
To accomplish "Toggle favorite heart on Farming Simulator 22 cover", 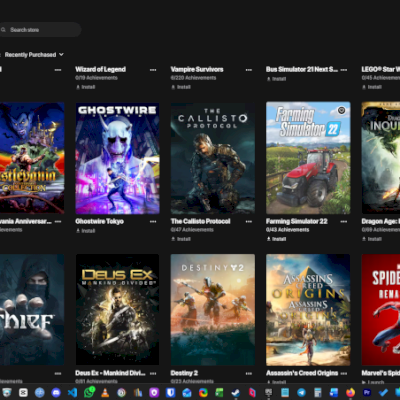I will click(x=341, y=110).
